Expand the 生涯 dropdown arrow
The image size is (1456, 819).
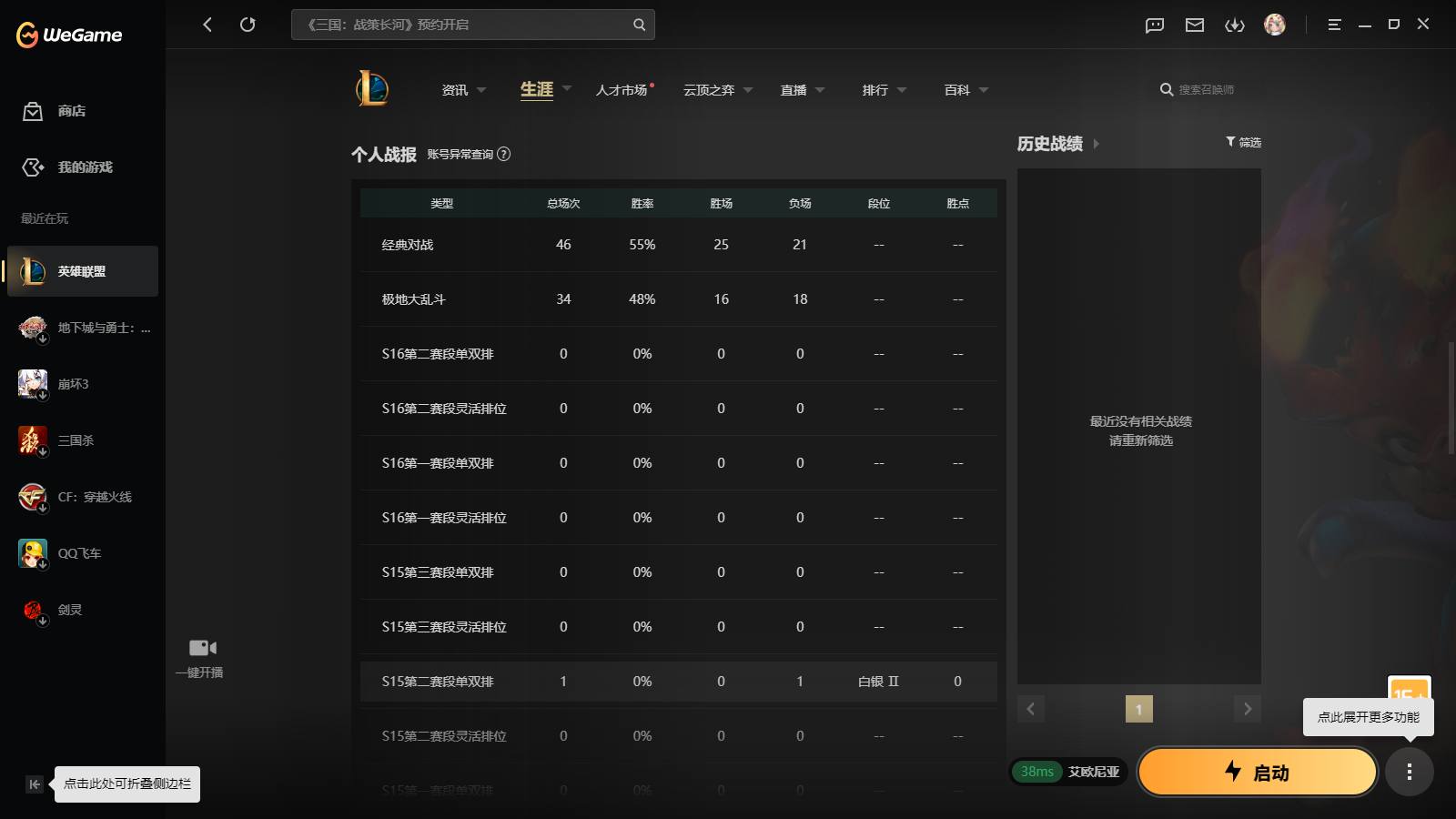[567, 88]
